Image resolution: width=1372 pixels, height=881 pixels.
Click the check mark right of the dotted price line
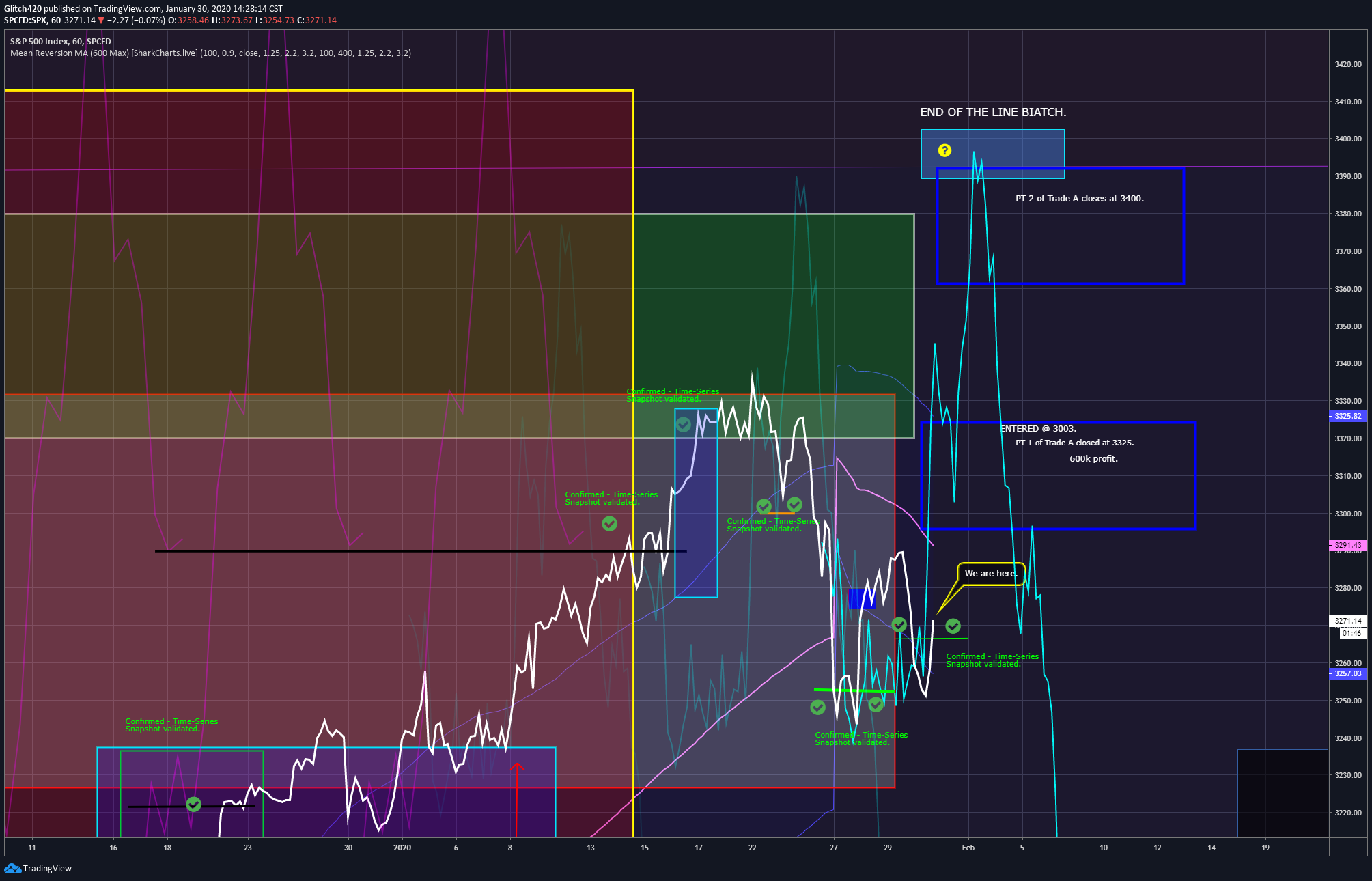(953, 626)
